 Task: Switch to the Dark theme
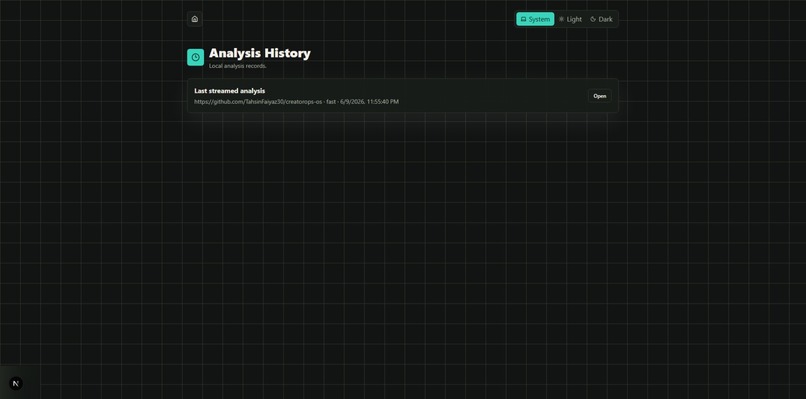[601, 19]
